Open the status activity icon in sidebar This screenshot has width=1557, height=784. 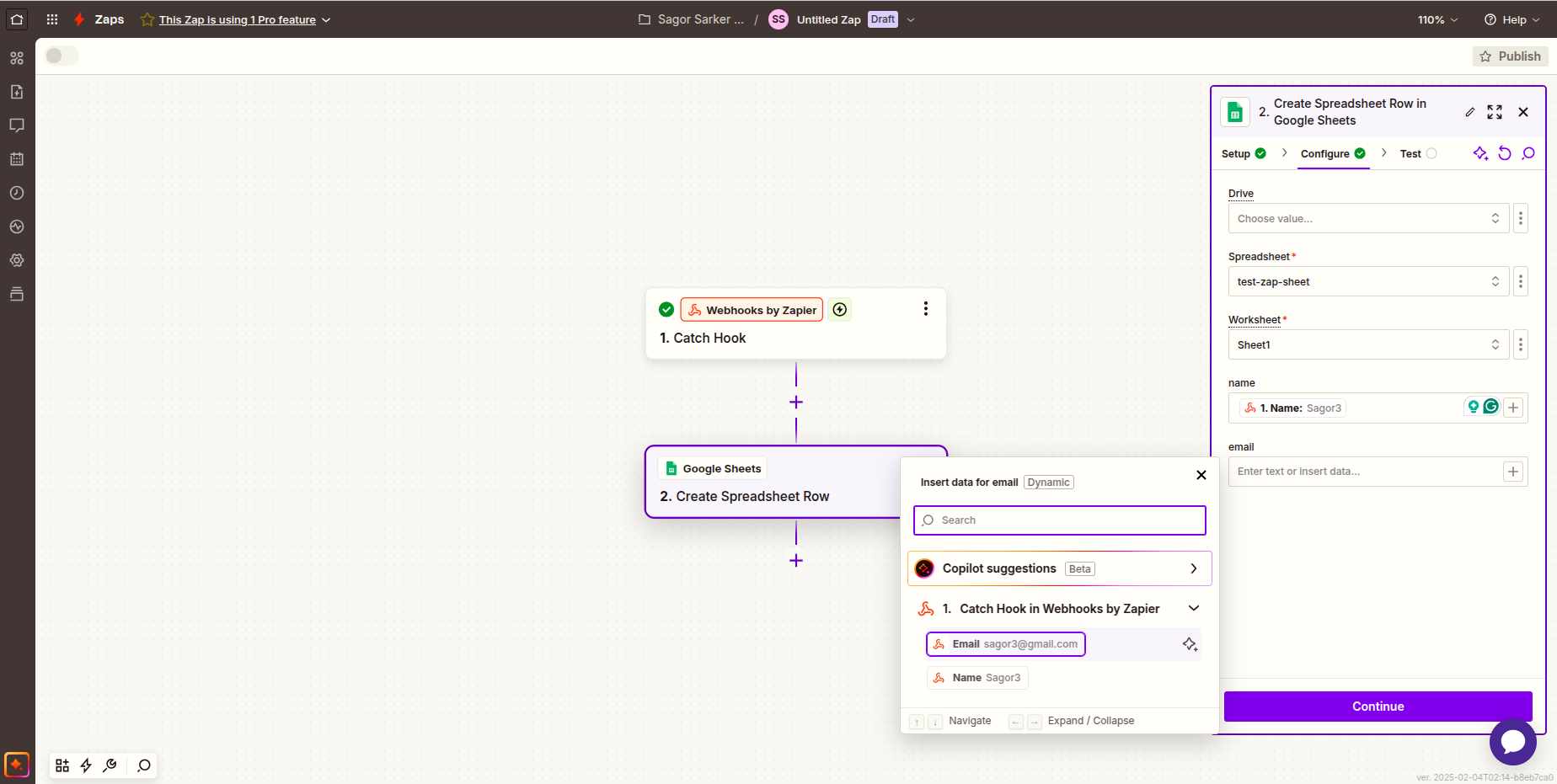point(17,227)
